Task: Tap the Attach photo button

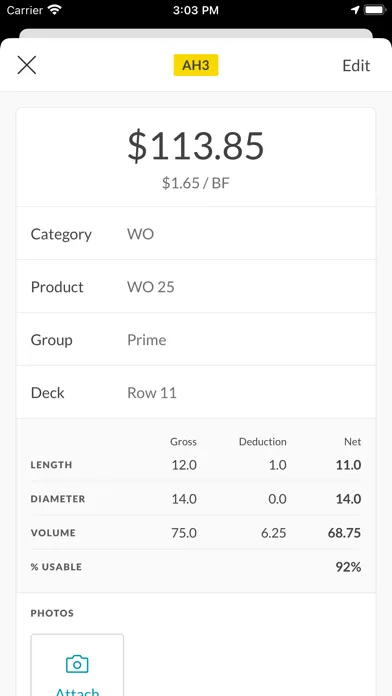Action: click(77, 665)
